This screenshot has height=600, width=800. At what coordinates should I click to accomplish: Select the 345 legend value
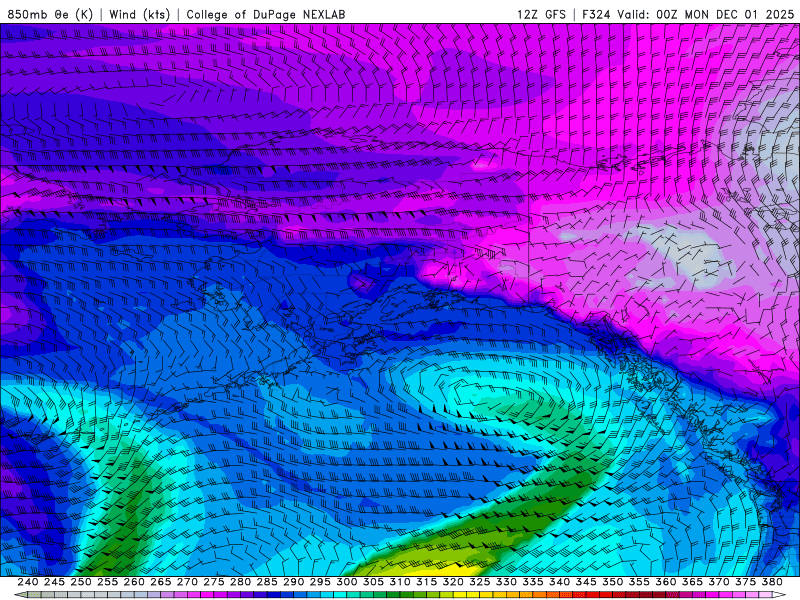(586, 582)
